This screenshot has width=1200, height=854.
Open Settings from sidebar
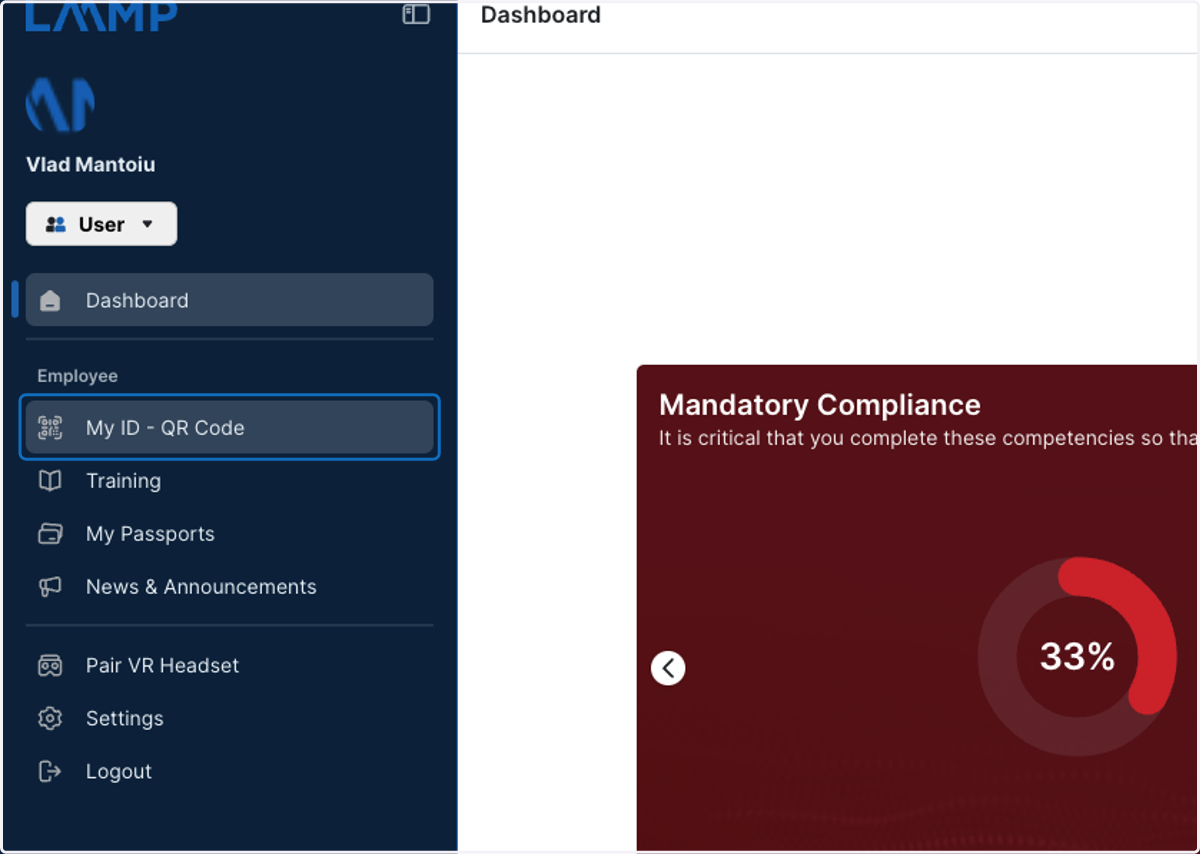[x=229, y=718]
